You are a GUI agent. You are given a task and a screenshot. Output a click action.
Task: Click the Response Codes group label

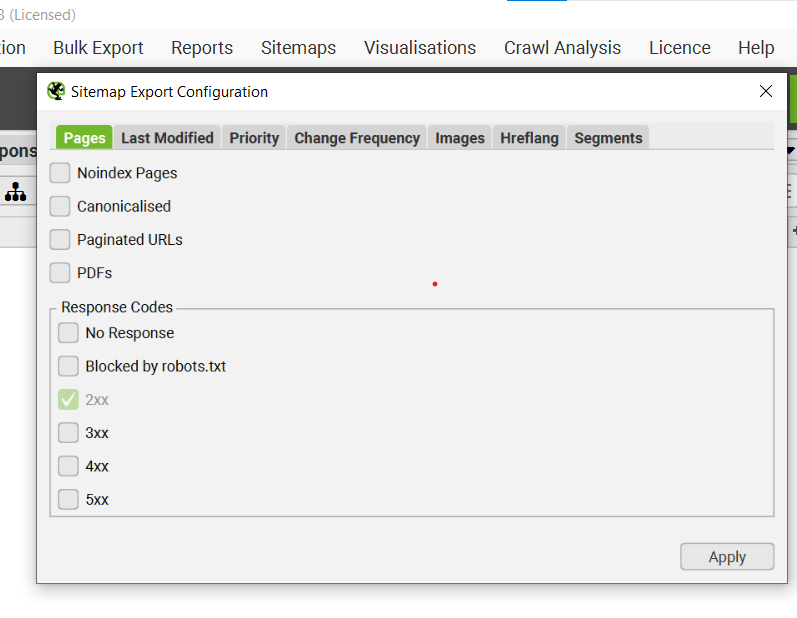click(x=117, y=307)
